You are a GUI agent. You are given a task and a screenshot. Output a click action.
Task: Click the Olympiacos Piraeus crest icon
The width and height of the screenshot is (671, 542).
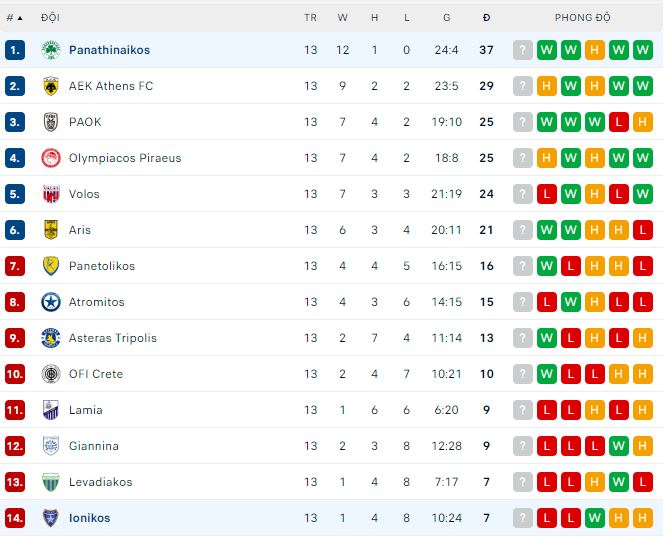point(51,158)
